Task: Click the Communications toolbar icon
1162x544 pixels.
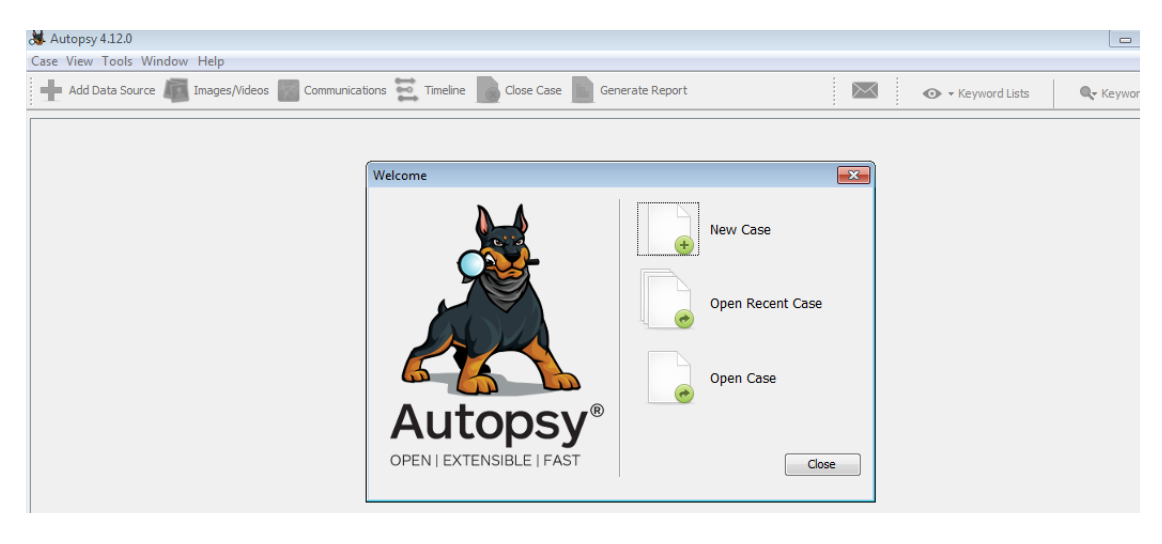Action: point(288,90)
